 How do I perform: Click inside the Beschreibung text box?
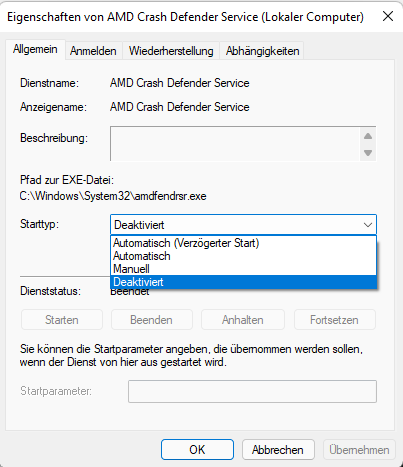[x=235, y=144]
